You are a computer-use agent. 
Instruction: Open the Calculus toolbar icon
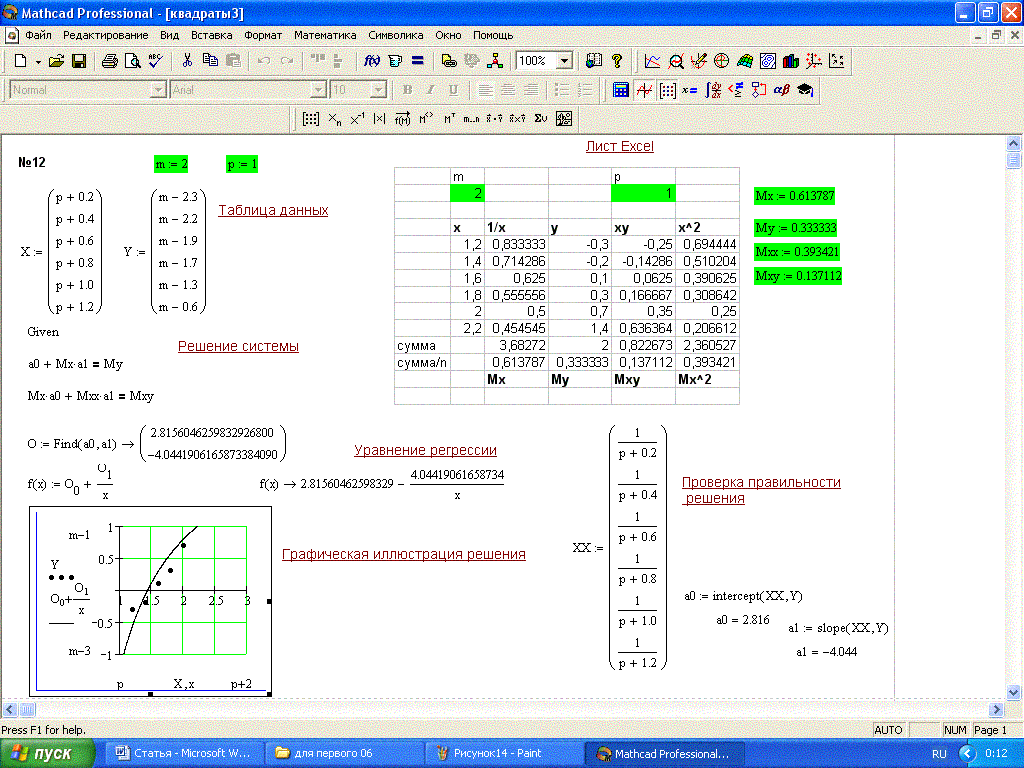(x=714, y=90)
